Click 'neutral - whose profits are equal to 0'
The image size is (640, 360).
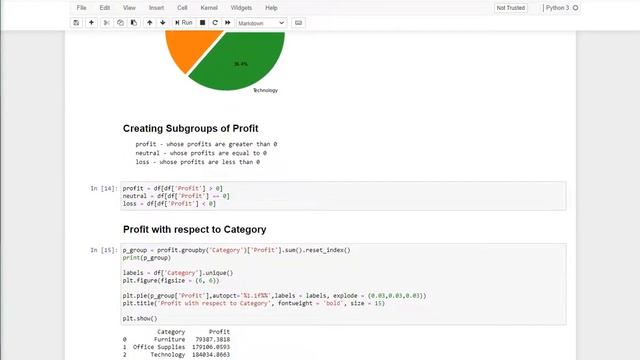pos(201,153)
